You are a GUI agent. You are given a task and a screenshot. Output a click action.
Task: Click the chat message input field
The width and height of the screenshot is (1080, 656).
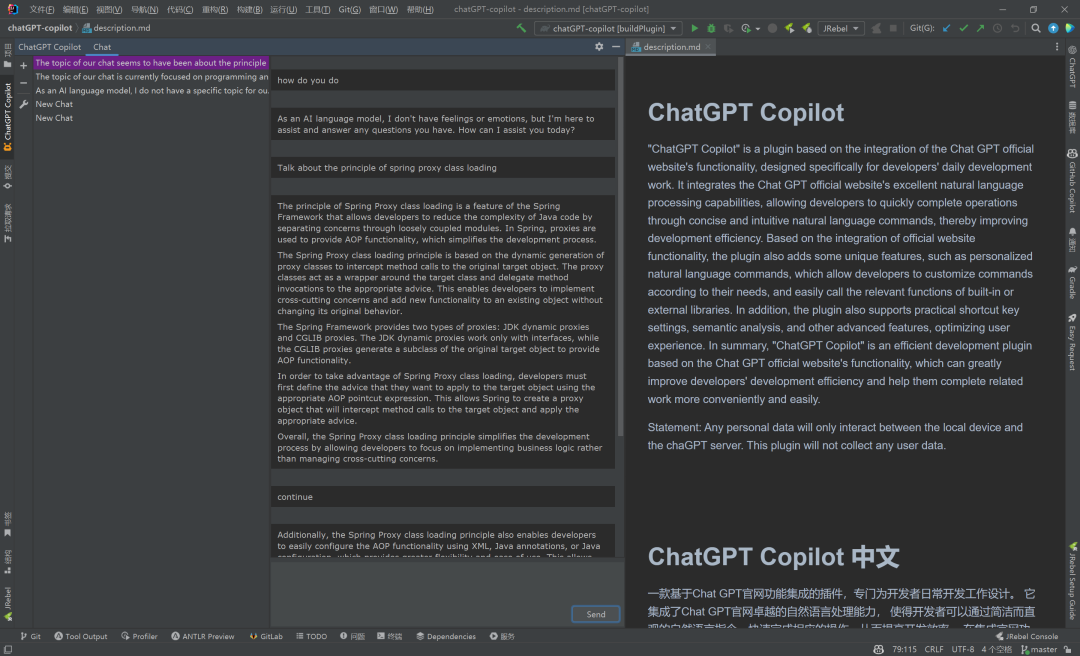click(447, 582)
